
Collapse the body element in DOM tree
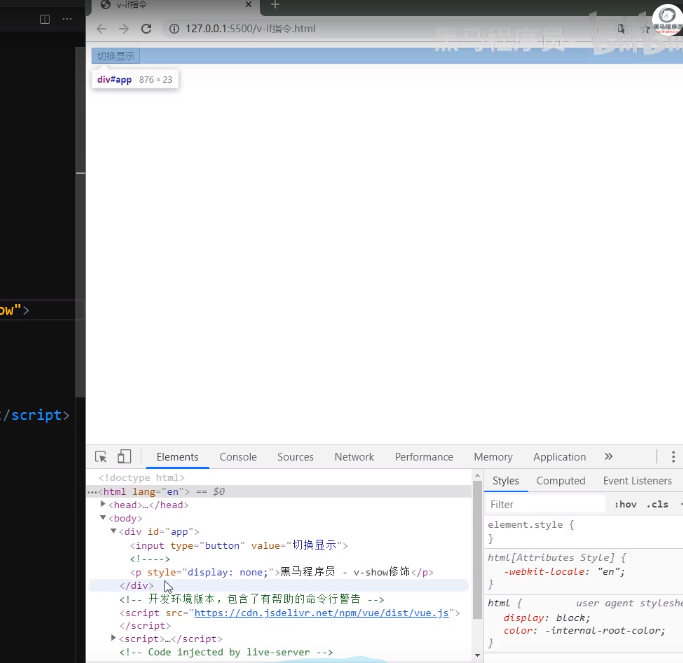(x=103, y=518)
